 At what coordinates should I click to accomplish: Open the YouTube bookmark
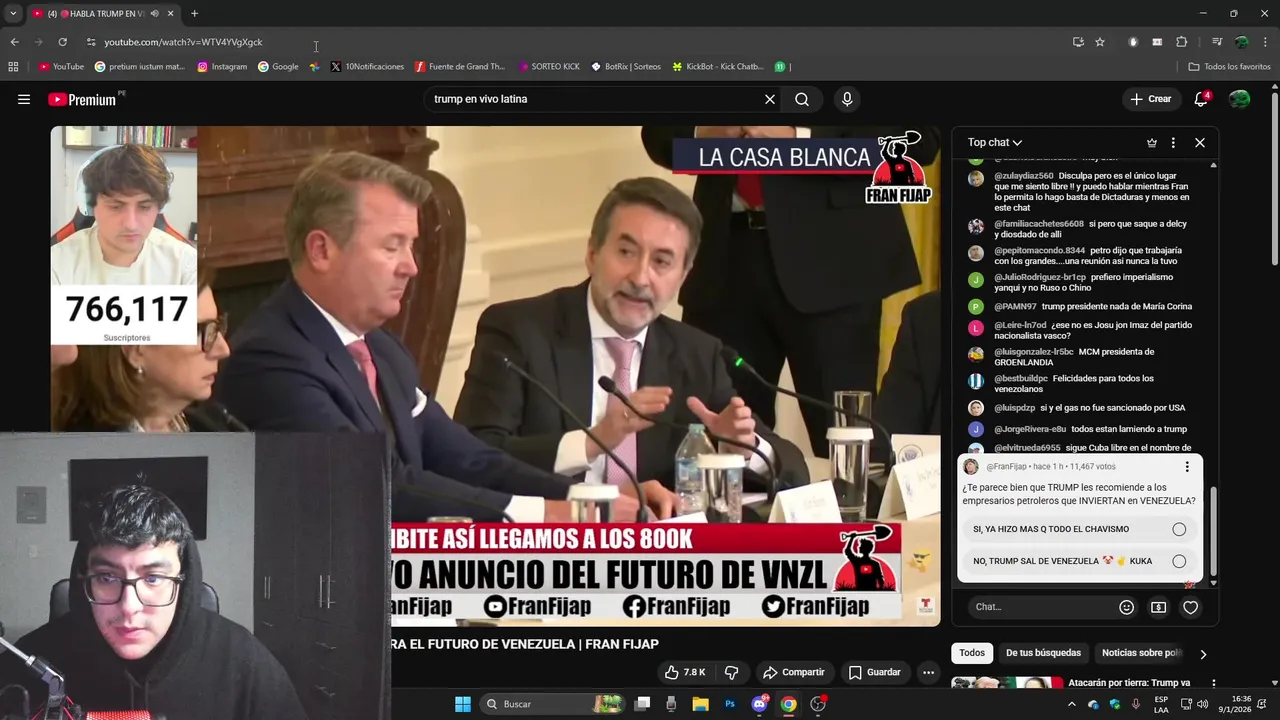[61, 67]
